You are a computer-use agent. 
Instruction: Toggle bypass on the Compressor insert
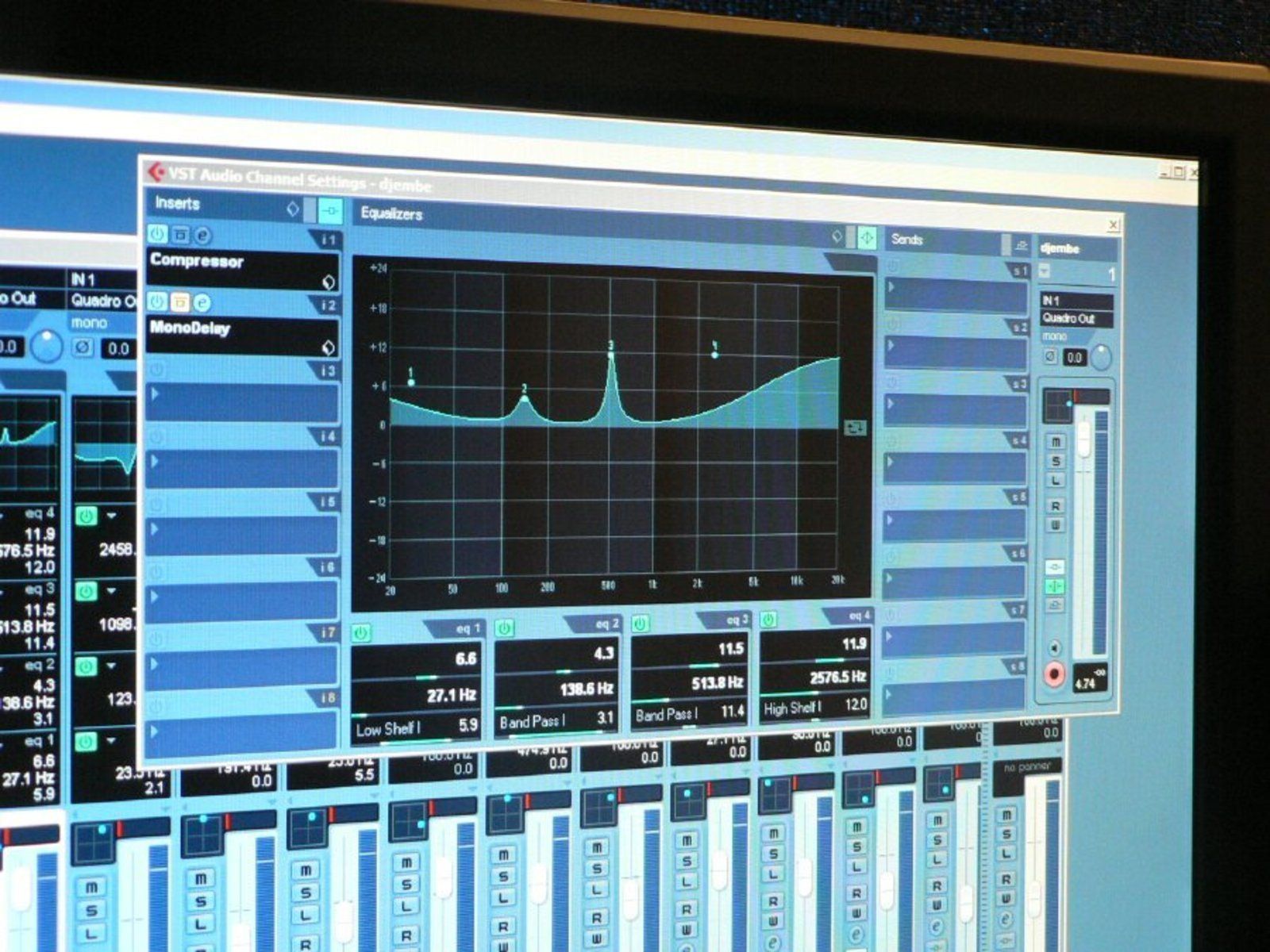[180, 235]
